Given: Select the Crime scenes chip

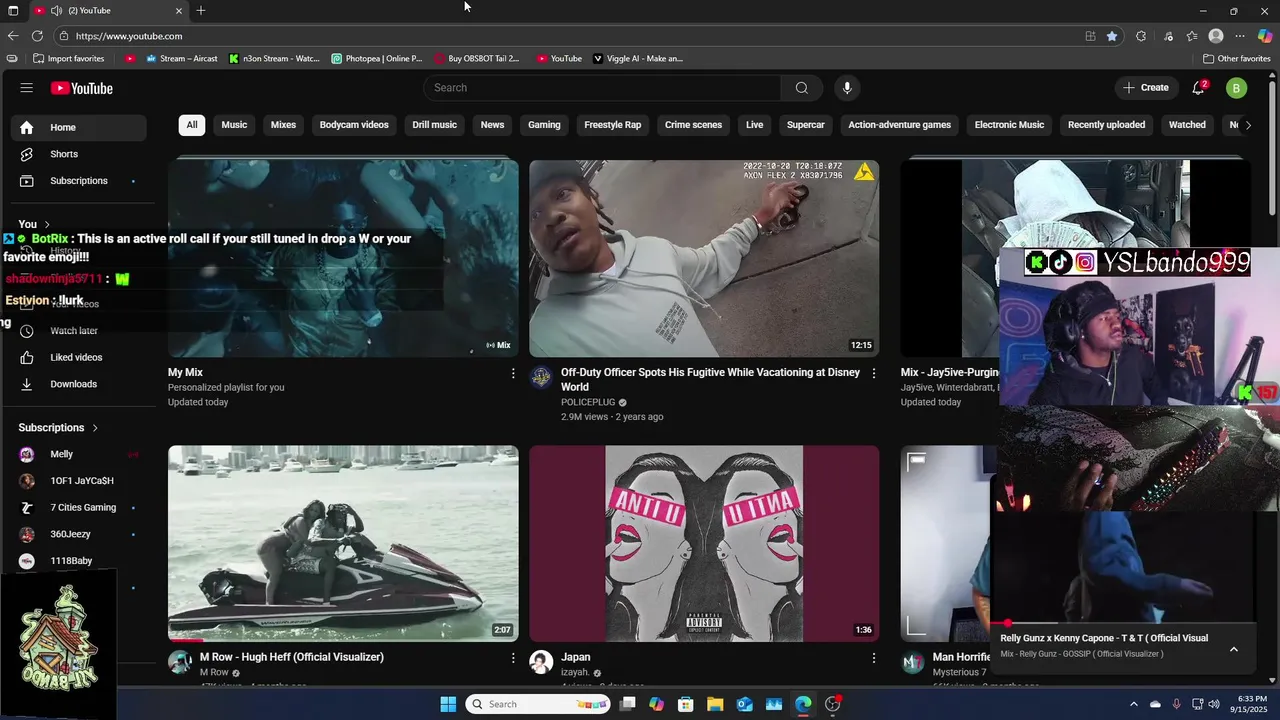Looking at the screenshot, I should tap(693, 125).
